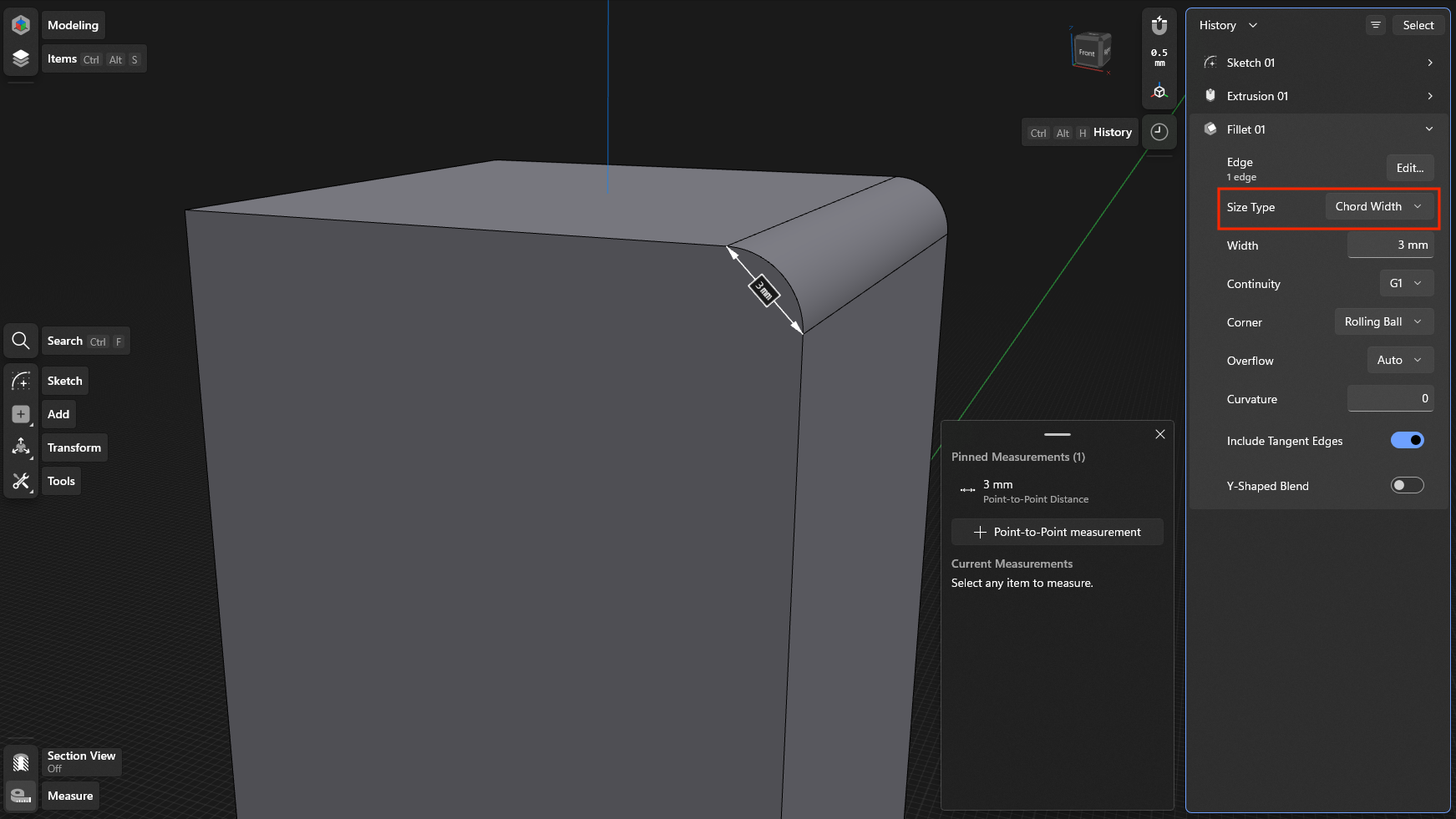Open the Size Type Chord Width dropdown
The height and width of the screenshot is (819, 1456).
pos(1379,206)
